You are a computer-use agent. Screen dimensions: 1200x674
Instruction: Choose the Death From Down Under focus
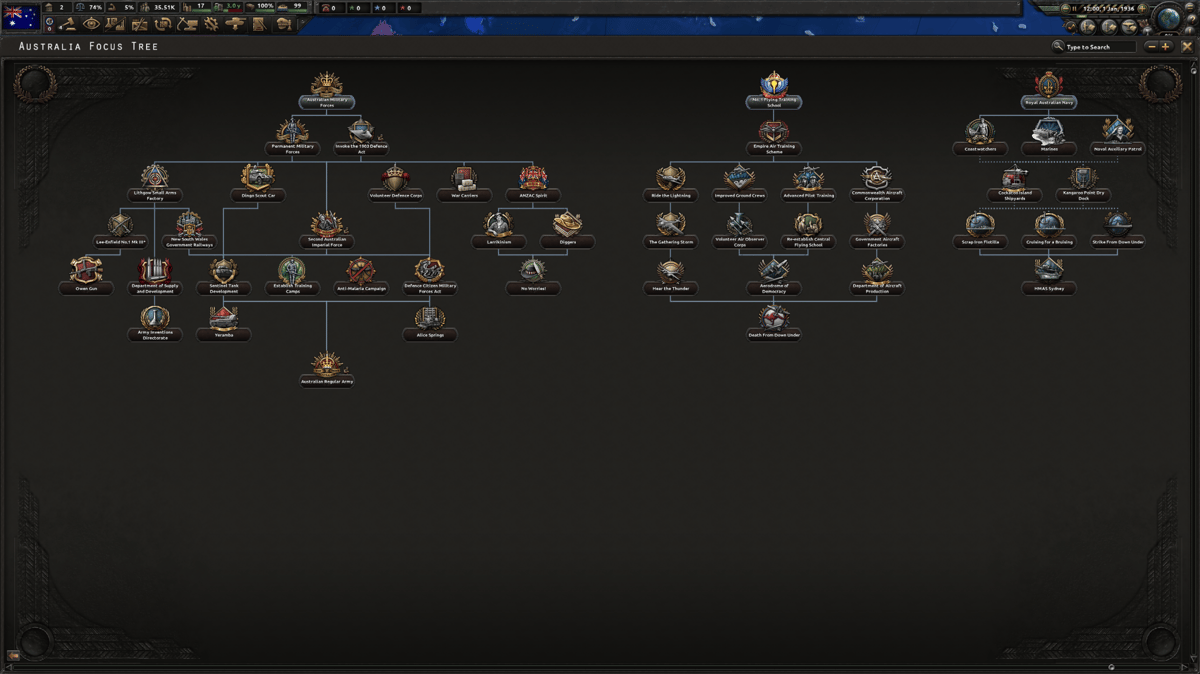[x=774, y=323]
